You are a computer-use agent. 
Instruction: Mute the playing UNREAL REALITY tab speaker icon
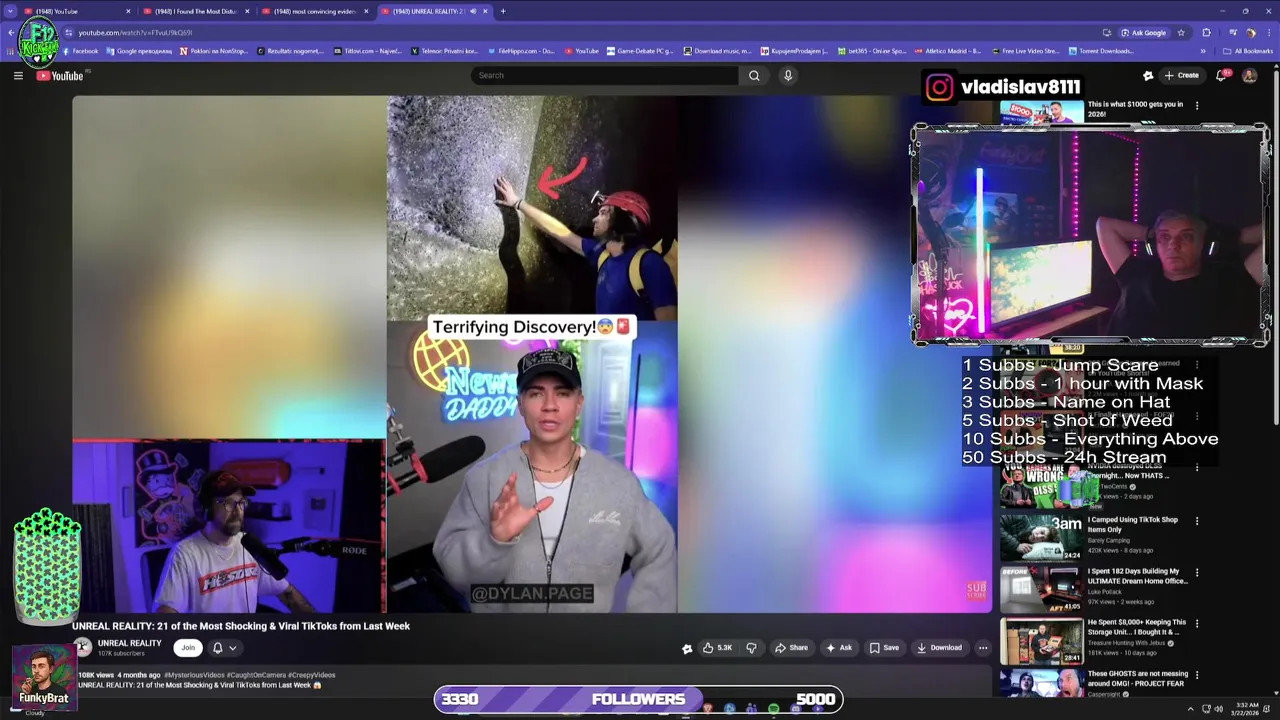click(473, 11)
